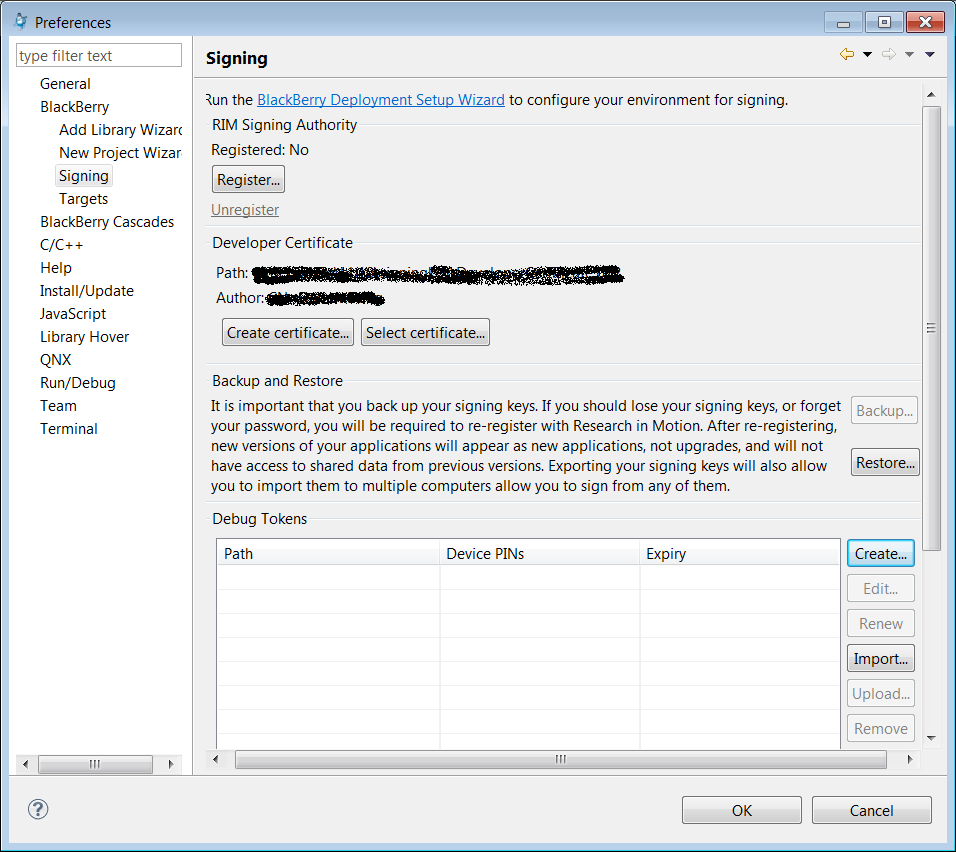Click Create... for a debug token
Image resolution: width=956 pixels, height=852 pixels.
point(881,553)
